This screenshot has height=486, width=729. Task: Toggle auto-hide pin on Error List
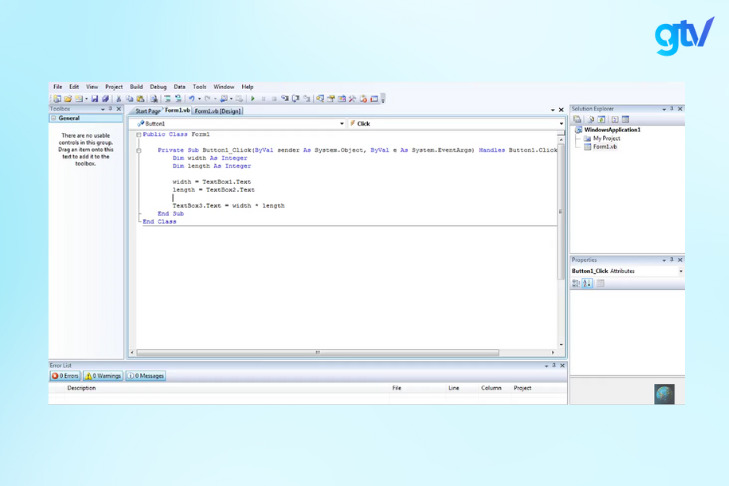coord(554,366)
